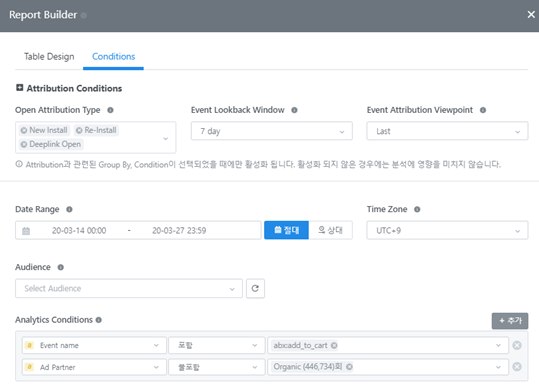The image size is (539, 389).
Task: Click info icon beside Analytics Conditions
Action: click(99, 320)
